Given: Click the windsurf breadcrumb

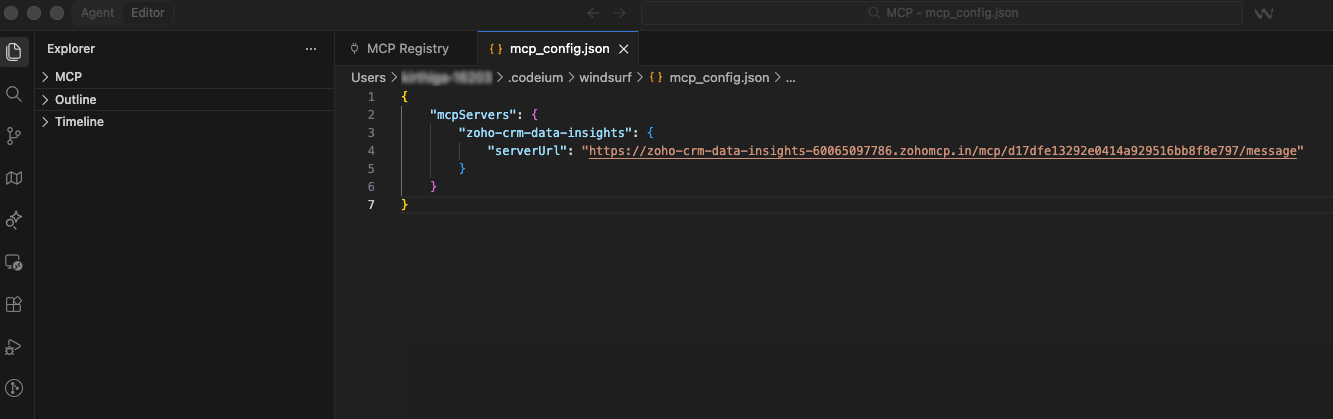Looking at the screenshot, I should click(x=605, y=77).
